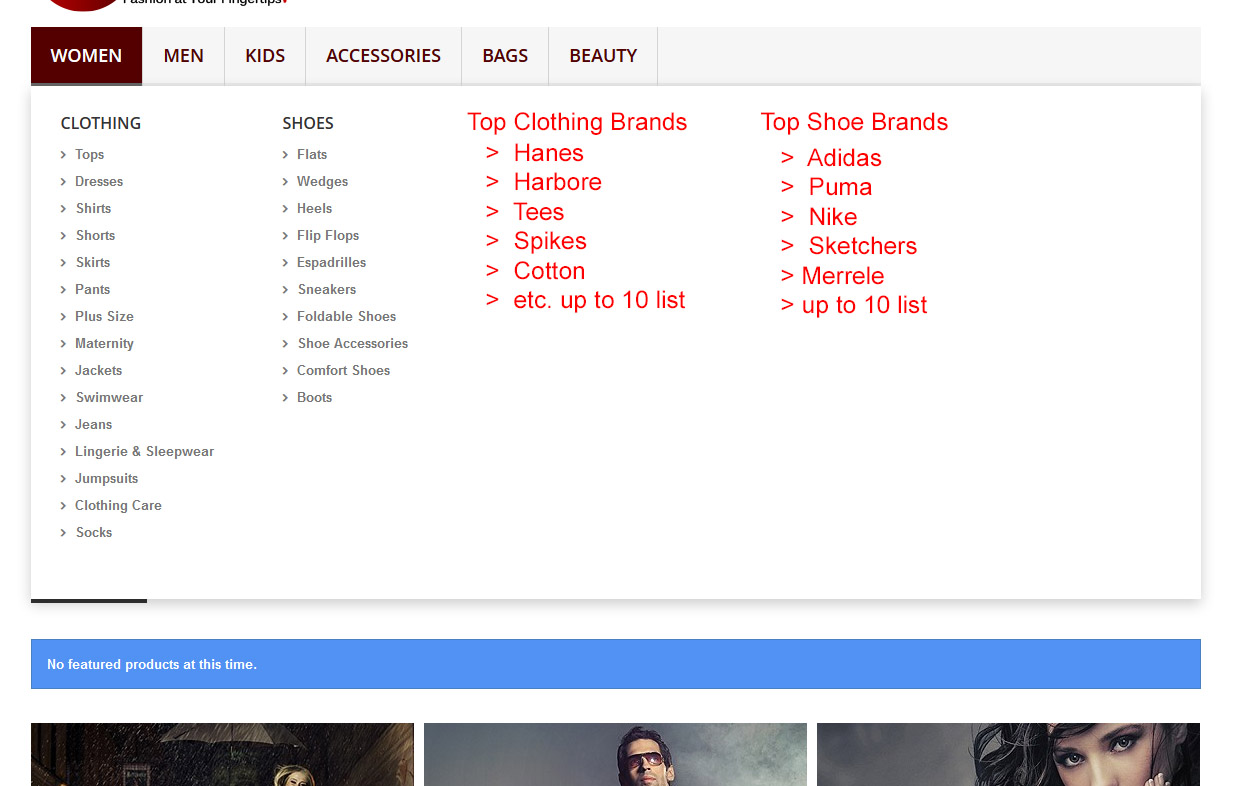The height and width of the screenshot is (786, 1252).
Task: Open the WOMEN navigation tab
Action: pos(86,56)
